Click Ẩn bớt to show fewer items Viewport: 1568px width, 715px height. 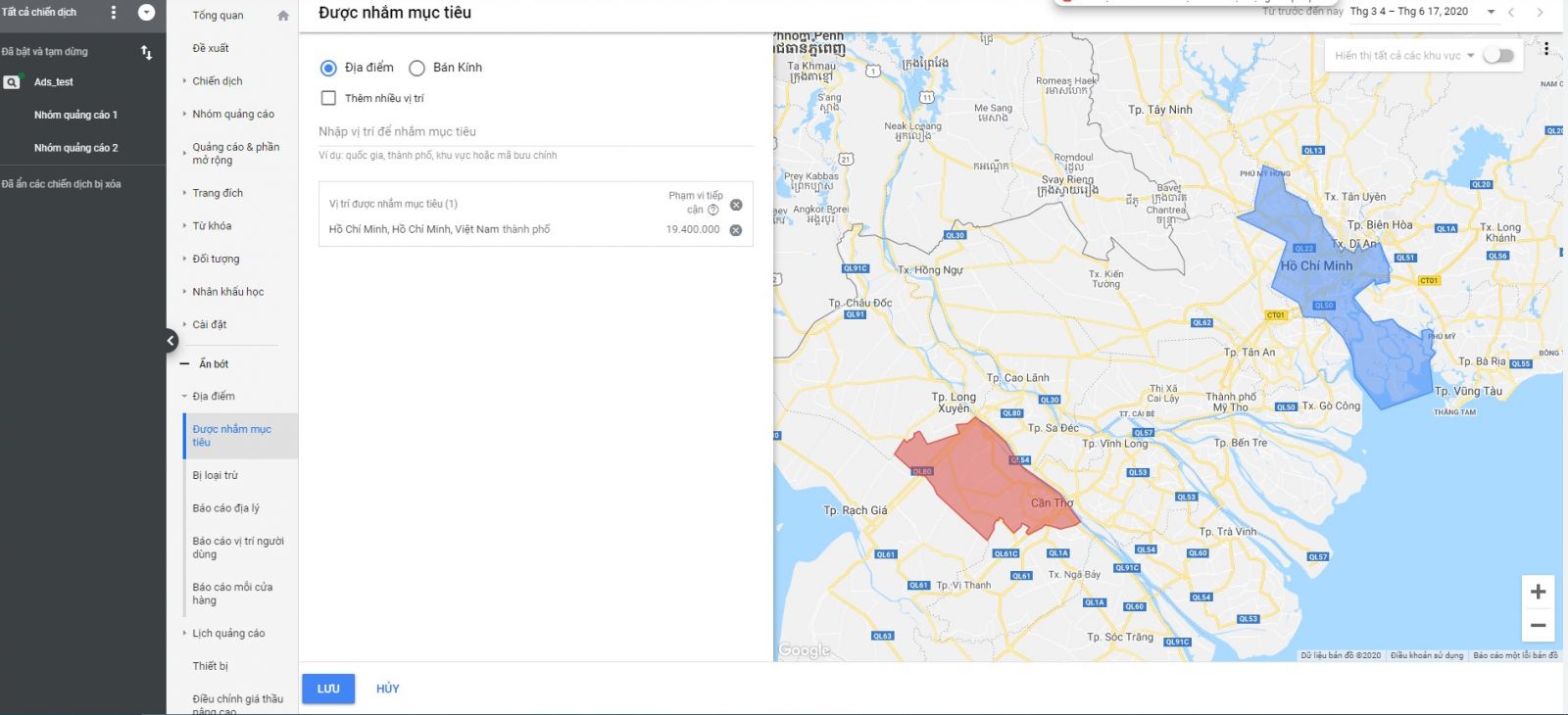click(x=214, y=364)
